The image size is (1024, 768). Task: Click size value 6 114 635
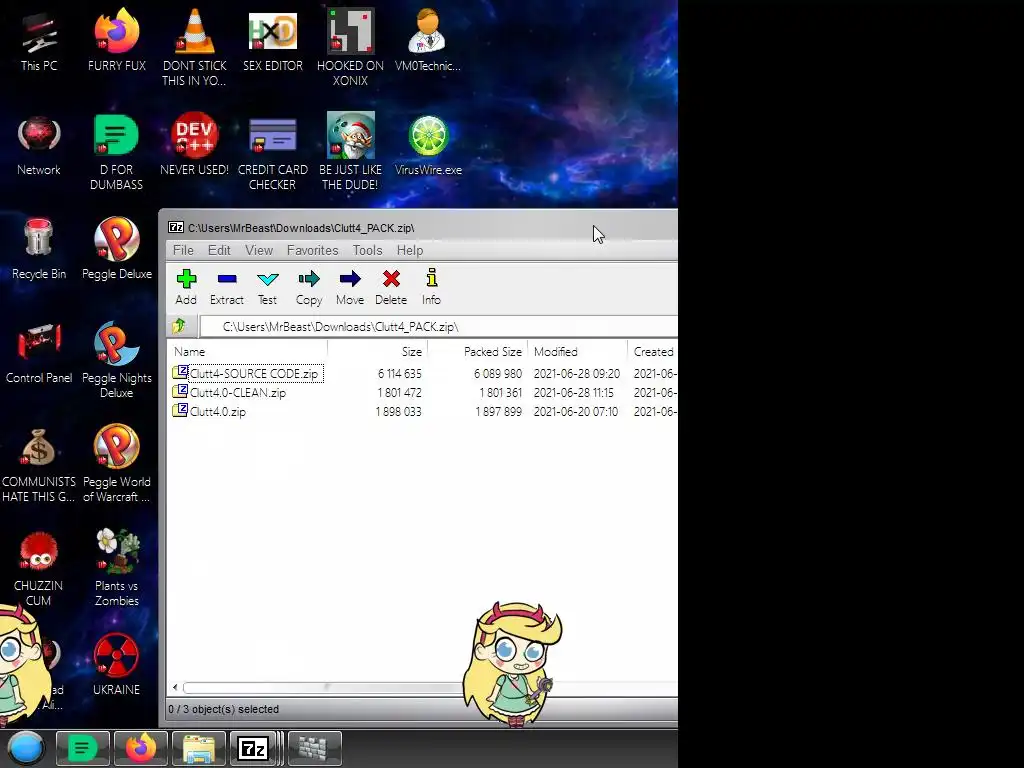click(400, 374)
